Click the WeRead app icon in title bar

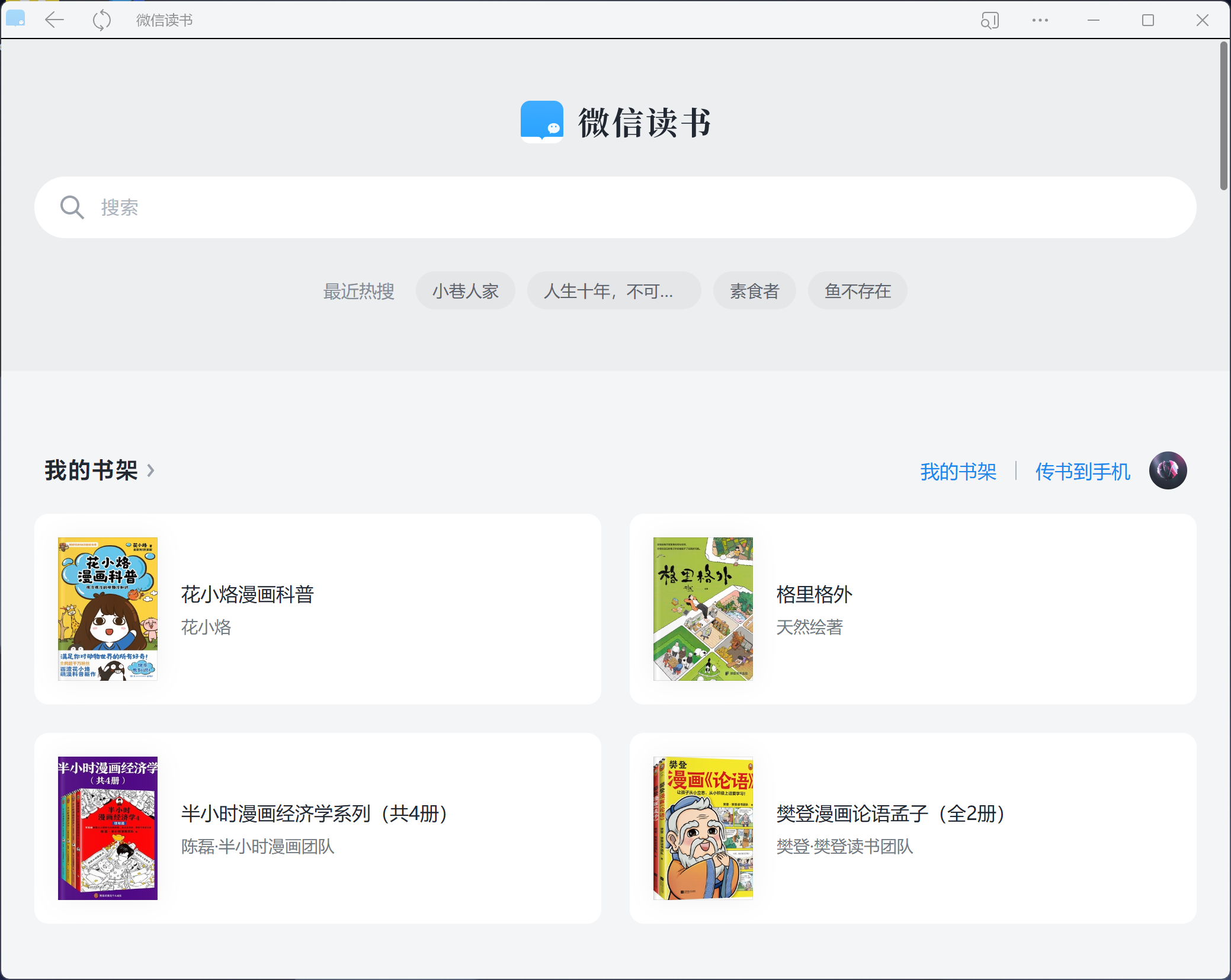coord(15,19)
